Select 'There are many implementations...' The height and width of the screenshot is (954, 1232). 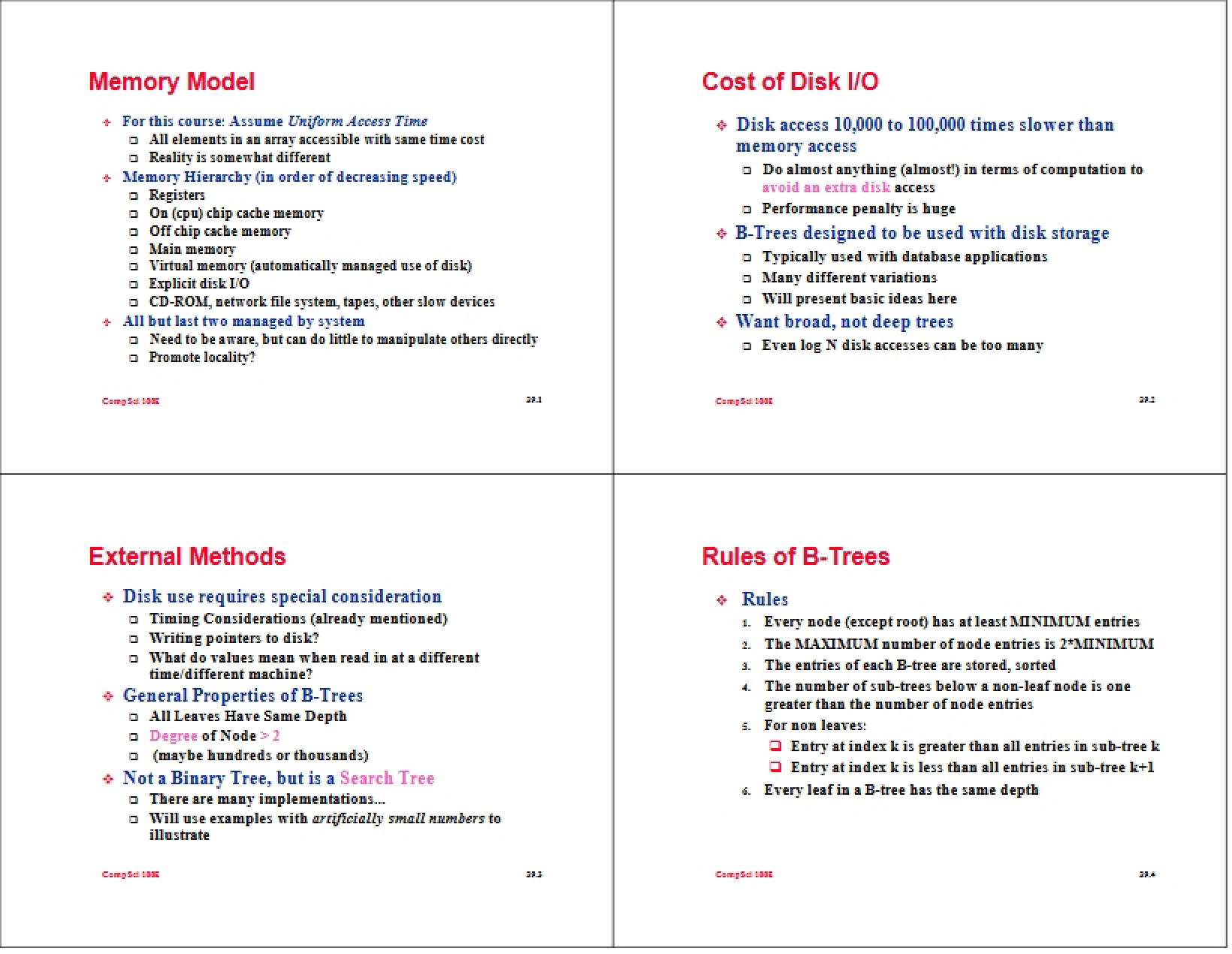click(267, 799)
